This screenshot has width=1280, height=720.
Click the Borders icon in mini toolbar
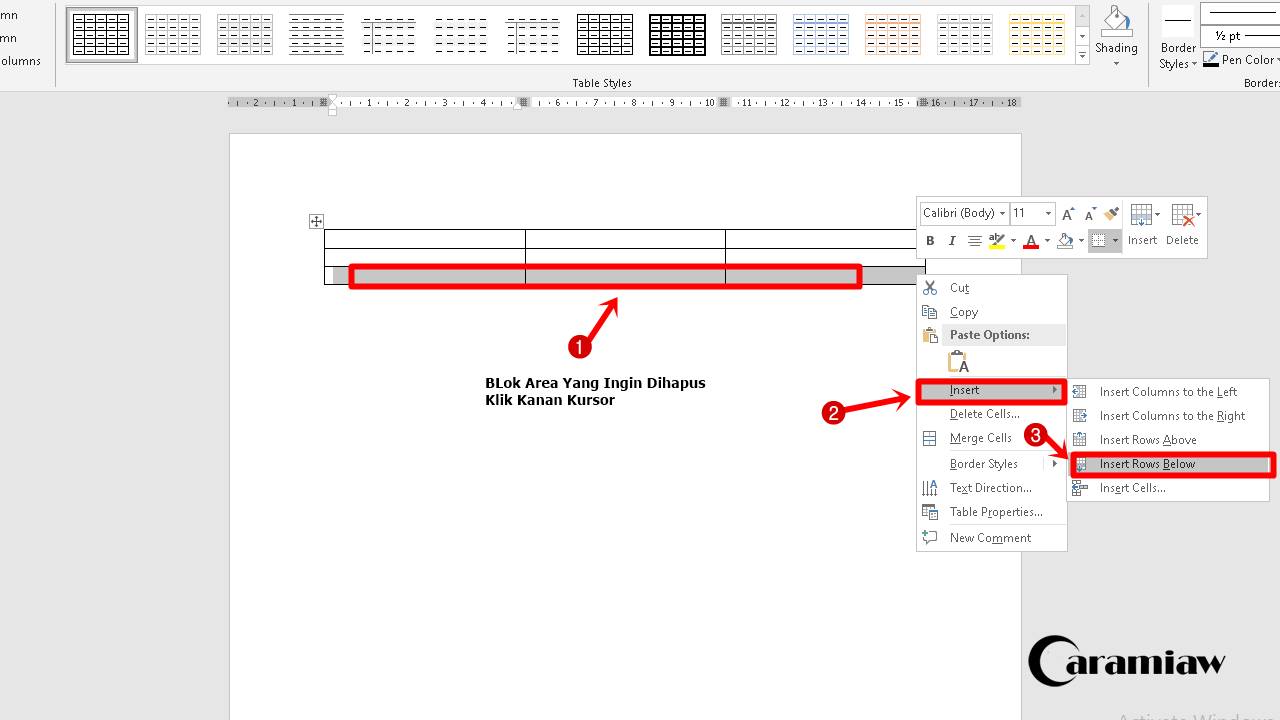1098,241
